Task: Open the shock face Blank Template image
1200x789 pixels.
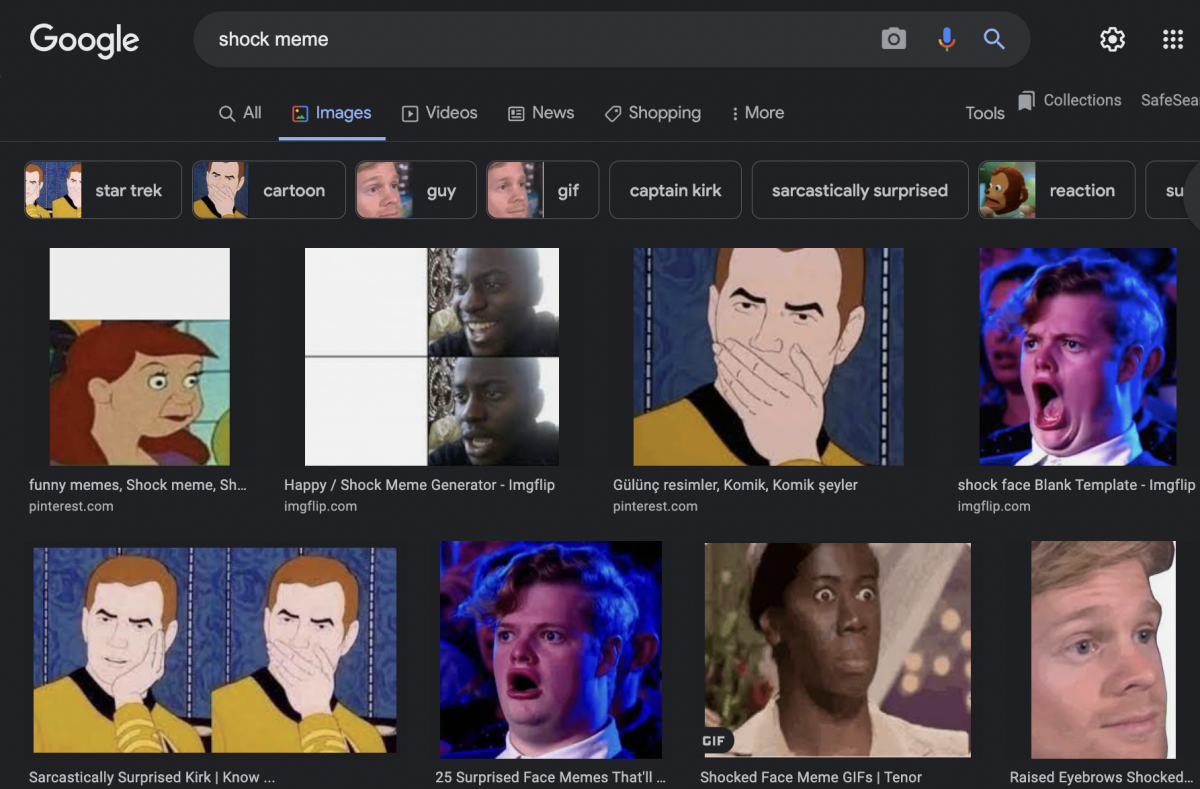Action: [x=1077, y=357]
